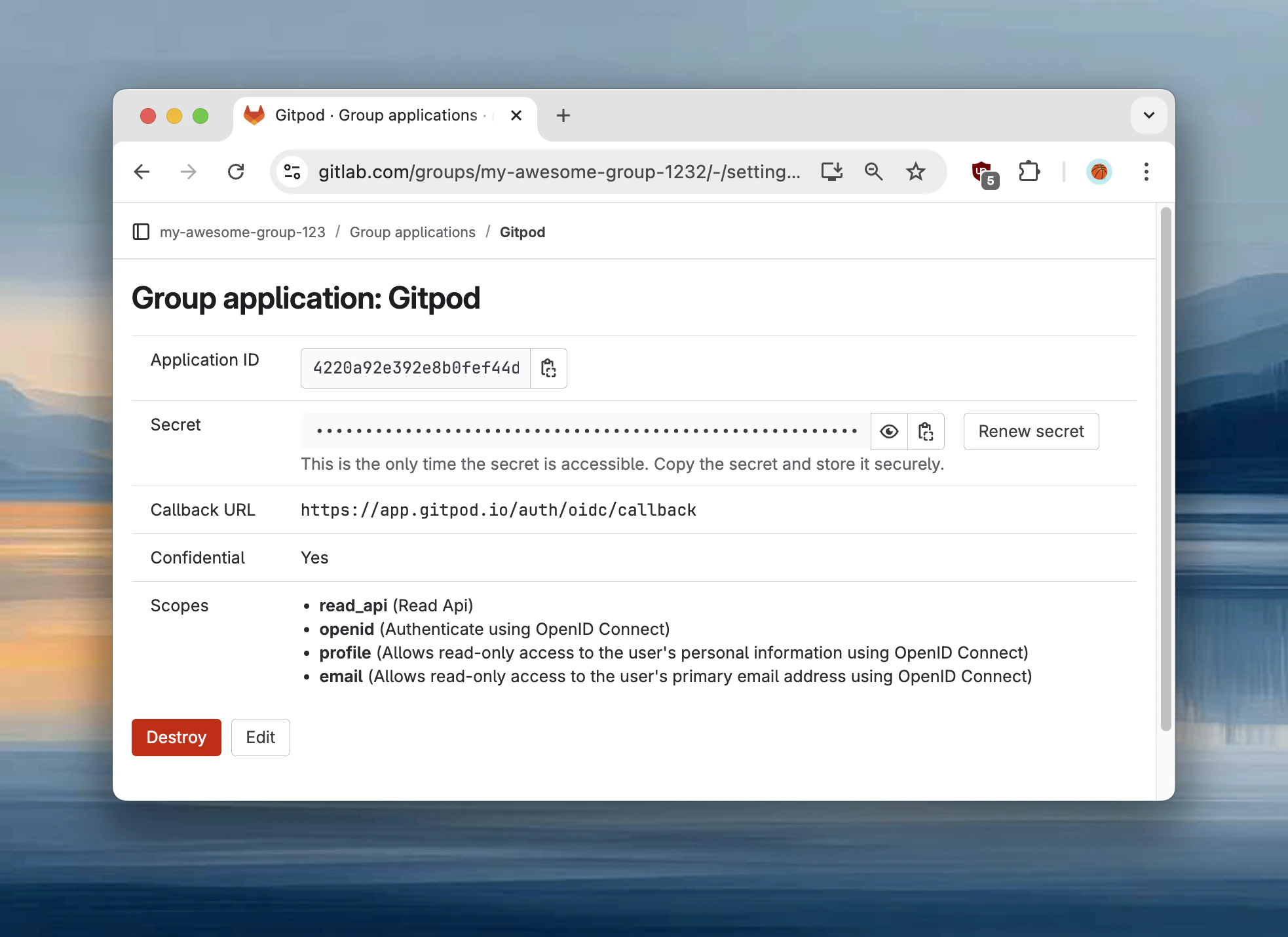Open the Extensions puzzle icon
The width and height of the screenshot is (1288, 937).
[x=1029, y=172]
